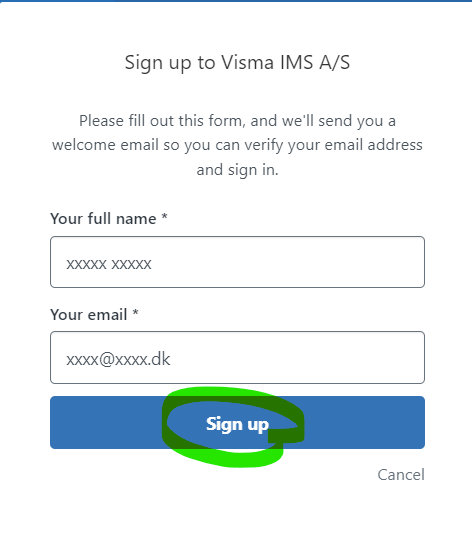The height and width of the screenshot is (553, 472).
Task: Click the white 'Sign up' text on button
Action: point(237,424)
